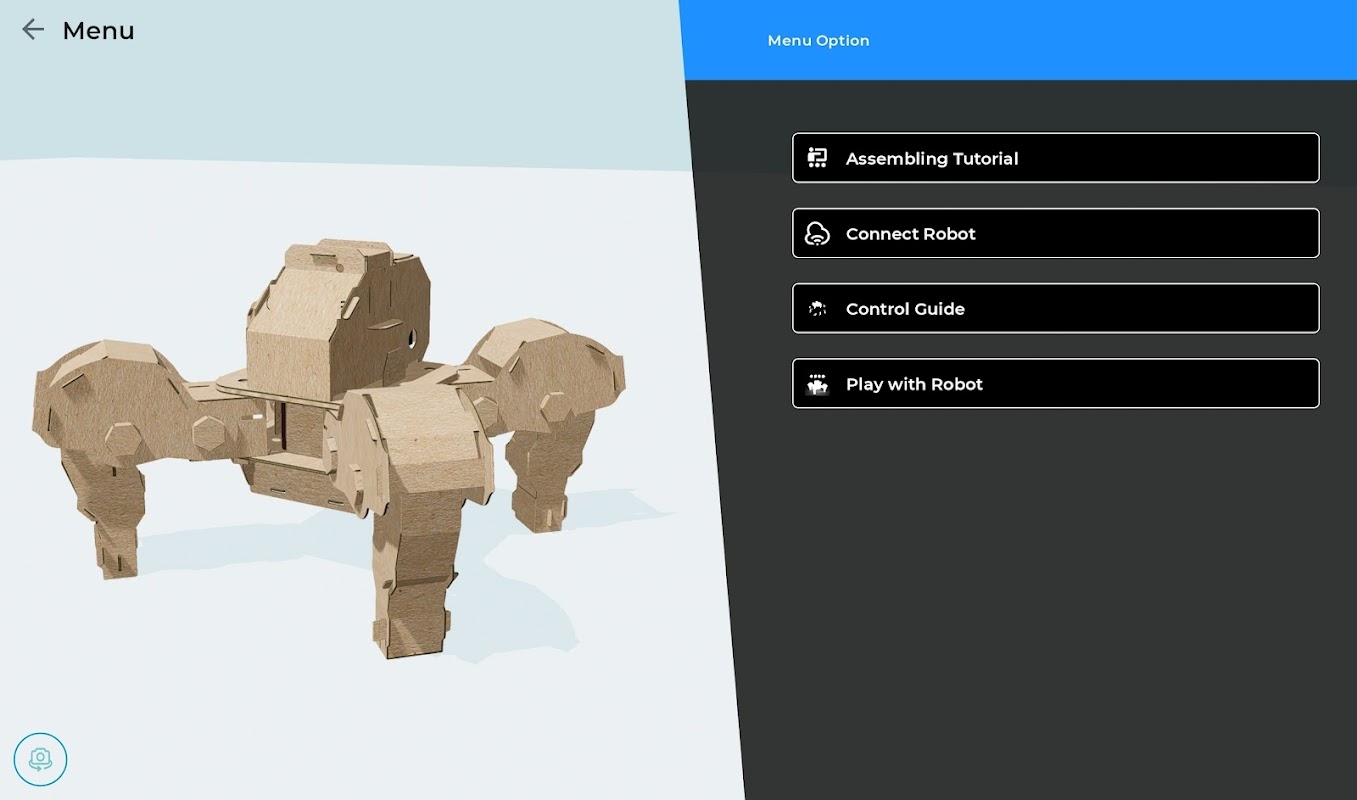Screen dimensions: 1357x800
Task: Open the Assembling Tutorial option
Action: click(x=1055, y=158)
